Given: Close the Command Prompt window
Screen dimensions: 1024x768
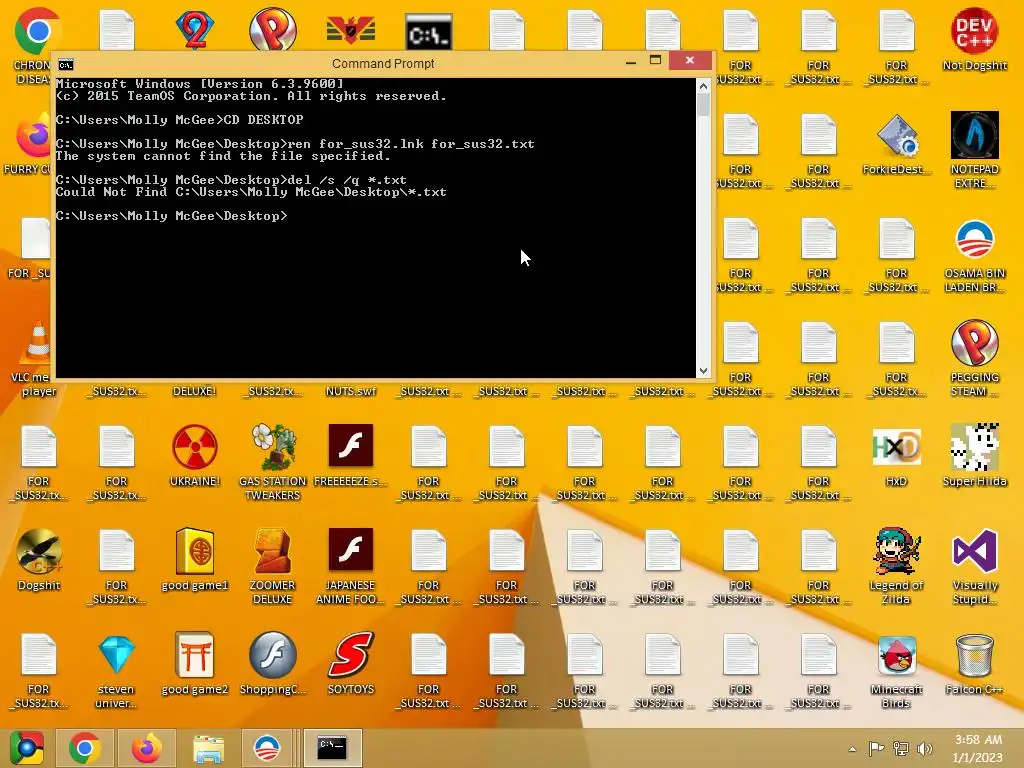Looking at the screenshot, I should pos(690,61).
